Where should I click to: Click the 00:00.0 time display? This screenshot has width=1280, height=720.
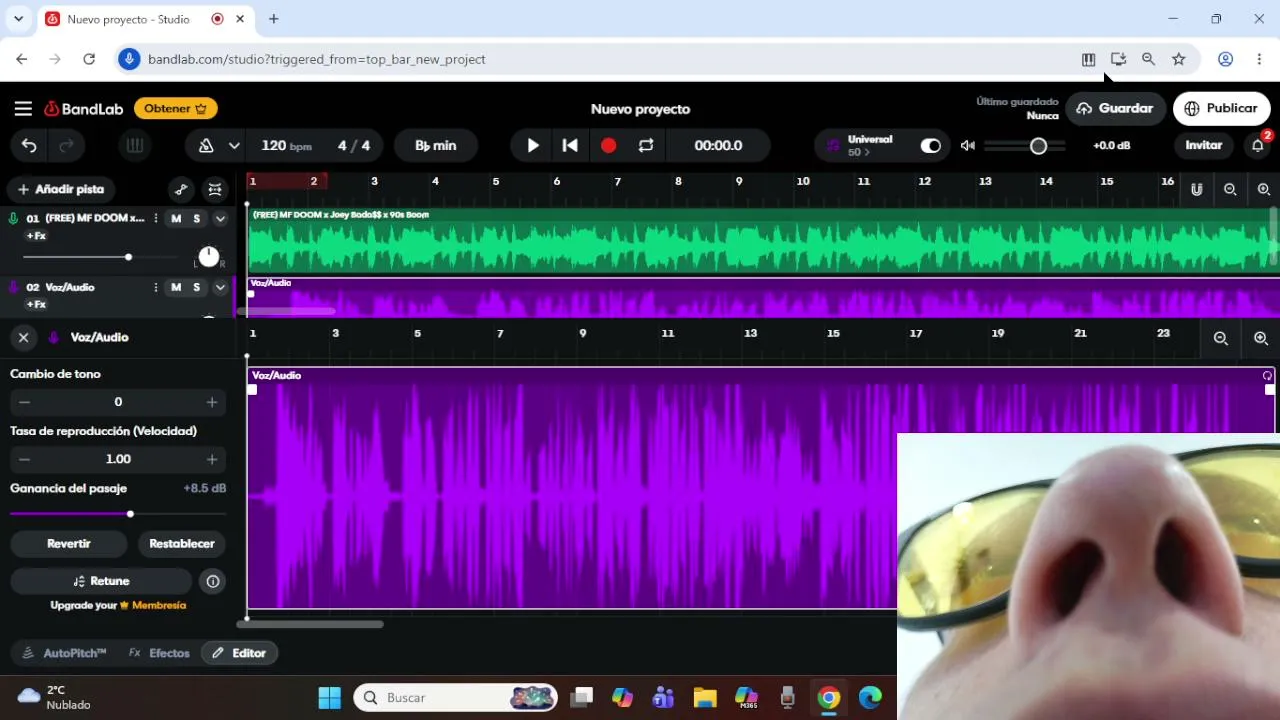coord(718,146)
